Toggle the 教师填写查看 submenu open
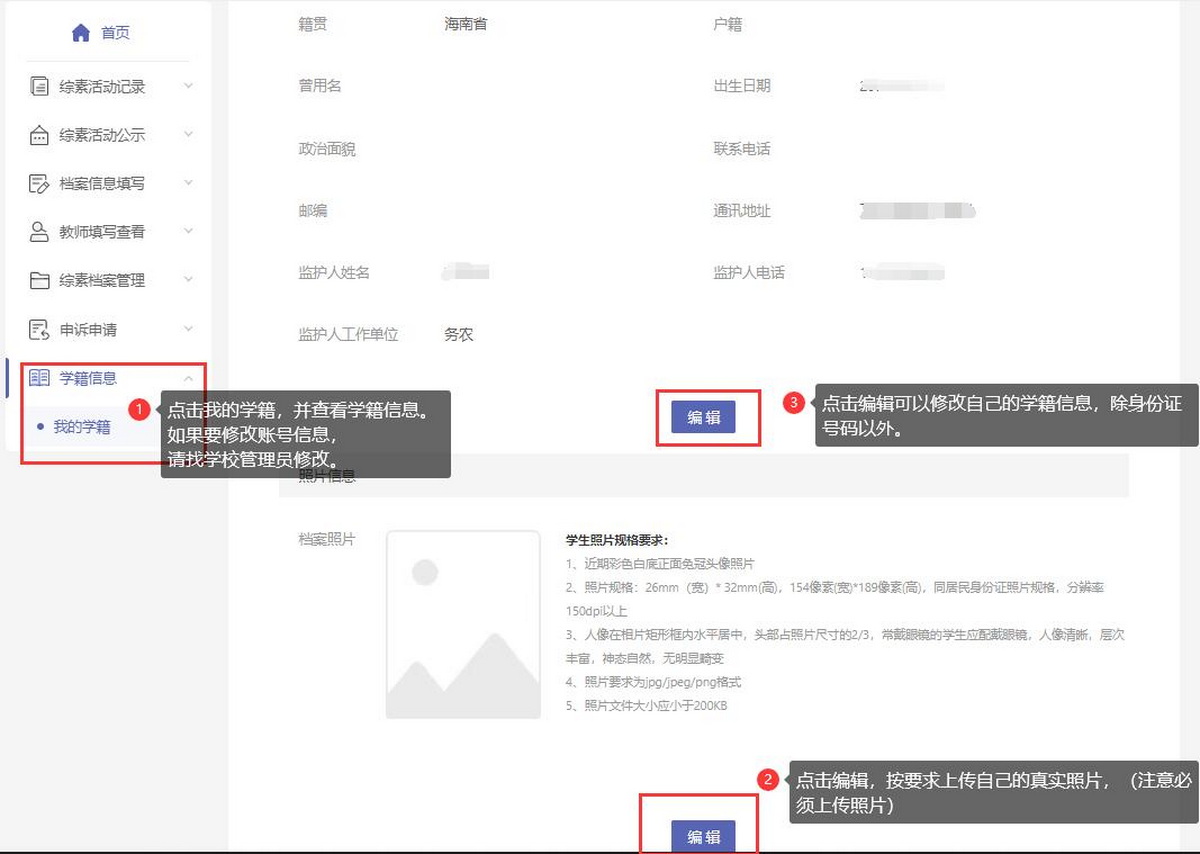The height and width of the screenshot is (854, 1200). [x=188, y=231]
